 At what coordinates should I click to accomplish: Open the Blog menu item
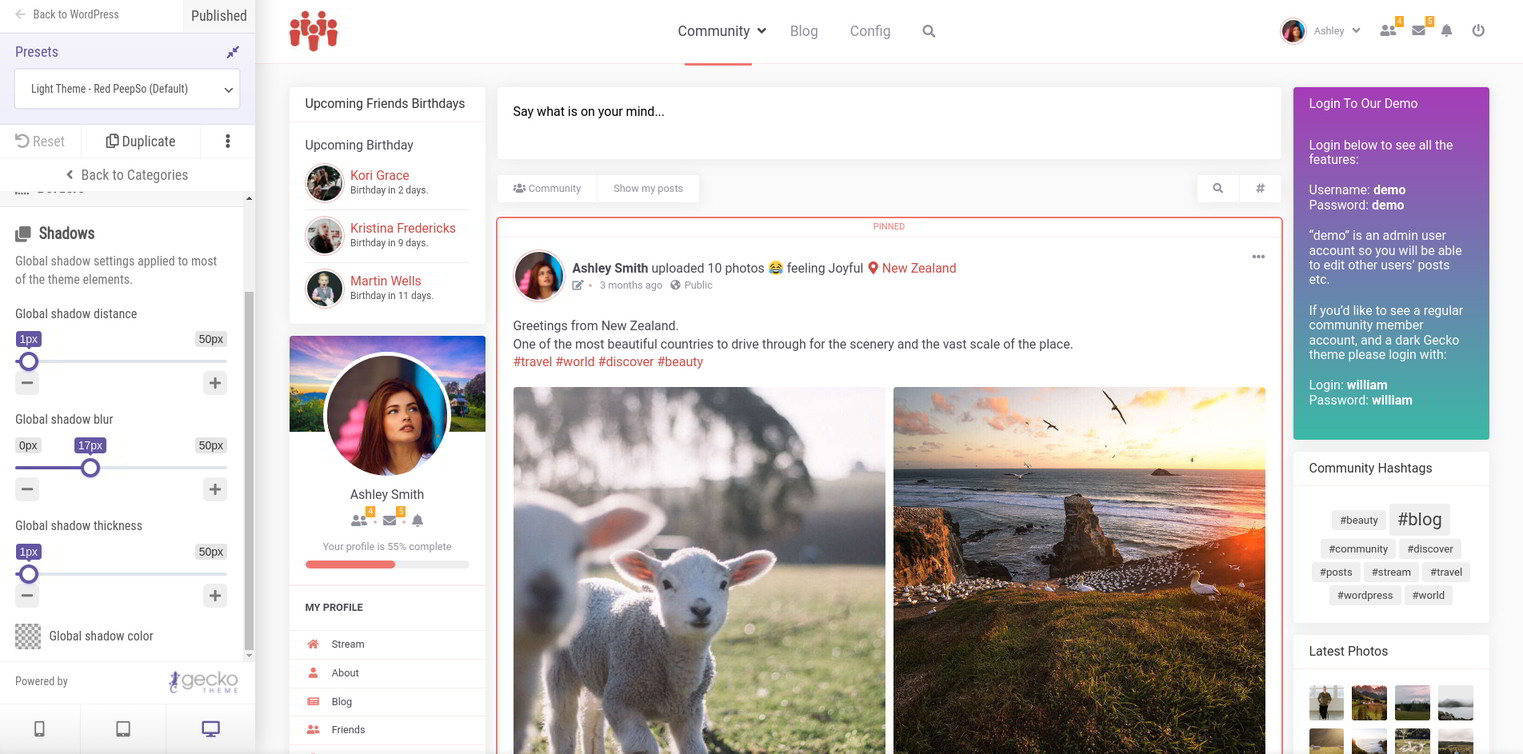pyautogui.click(x=804, y=31)
